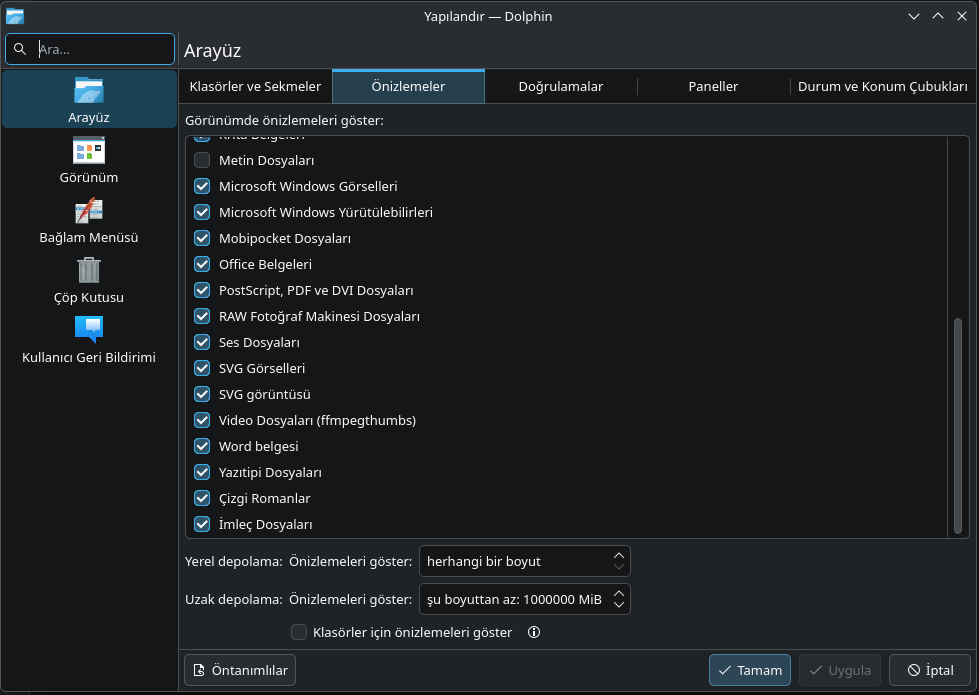Image resolution: width=979 pixels, height=695 pixels.
Task: Uncheck Microsoft Windows Görselleri
Action: click(x=202, y=186)
